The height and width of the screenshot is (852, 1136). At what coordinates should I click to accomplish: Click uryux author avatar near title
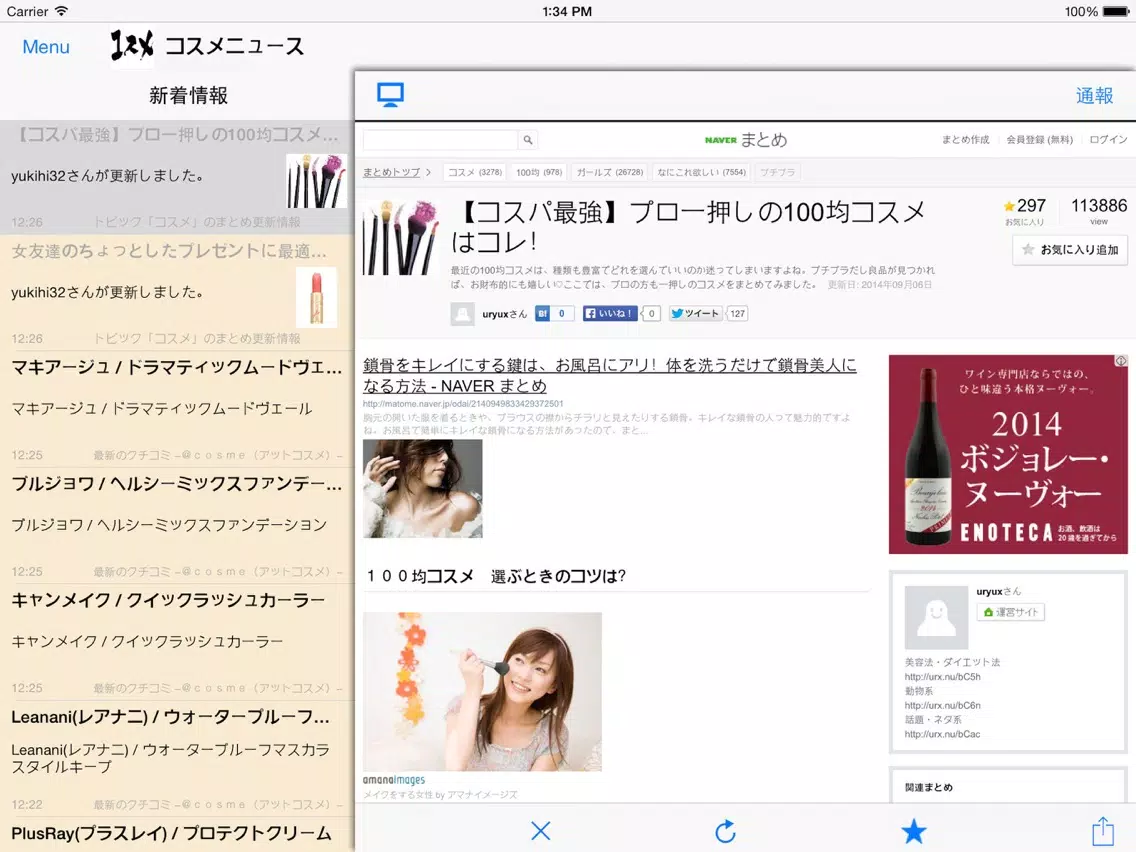pos(462,314)
